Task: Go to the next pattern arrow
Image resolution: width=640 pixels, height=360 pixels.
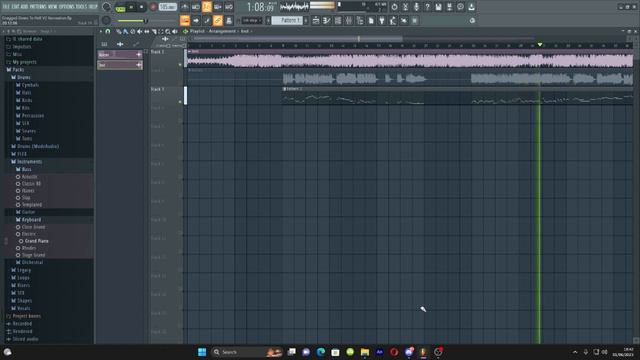Action: click(x=306, y=20)
